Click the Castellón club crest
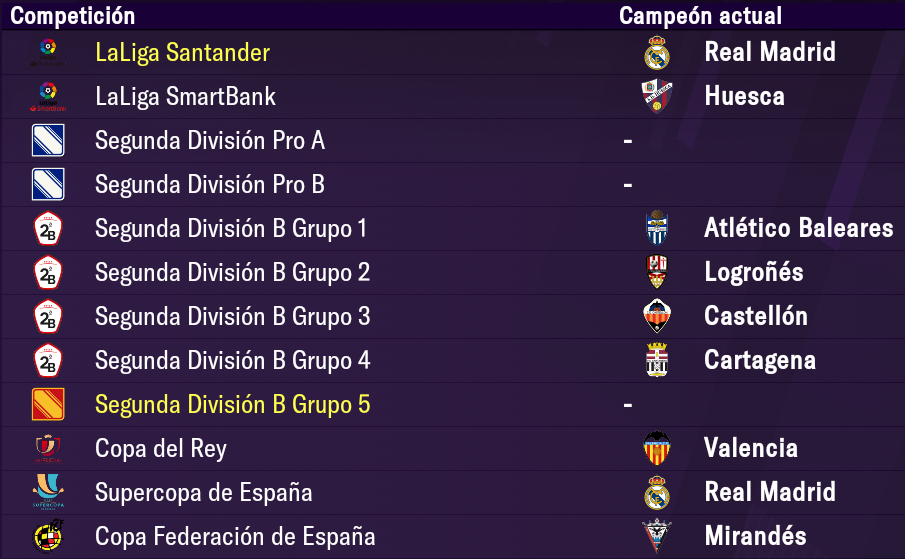The image size is (905, 559). point(657,316)
